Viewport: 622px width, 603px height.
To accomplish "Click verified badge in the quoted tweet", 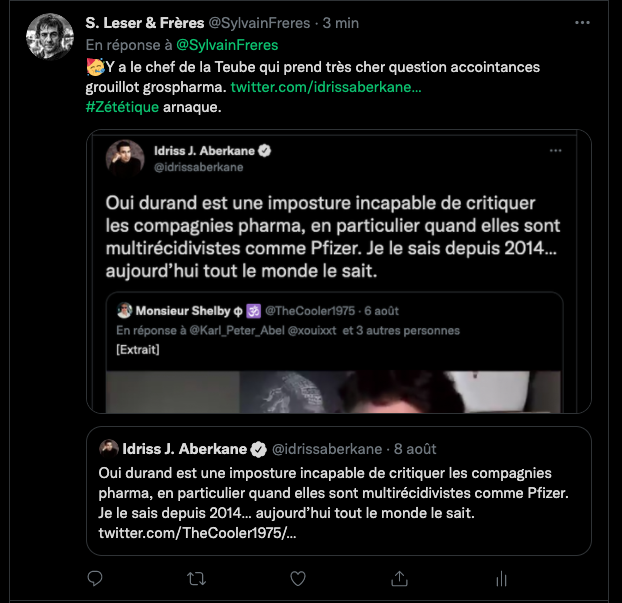I will click(x=258, y=449).
